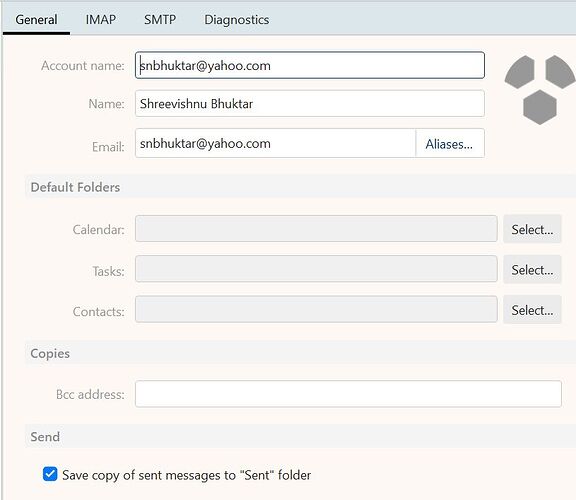
Task: Choose Calendar folder with Select… button
Action: coord(532,229)
